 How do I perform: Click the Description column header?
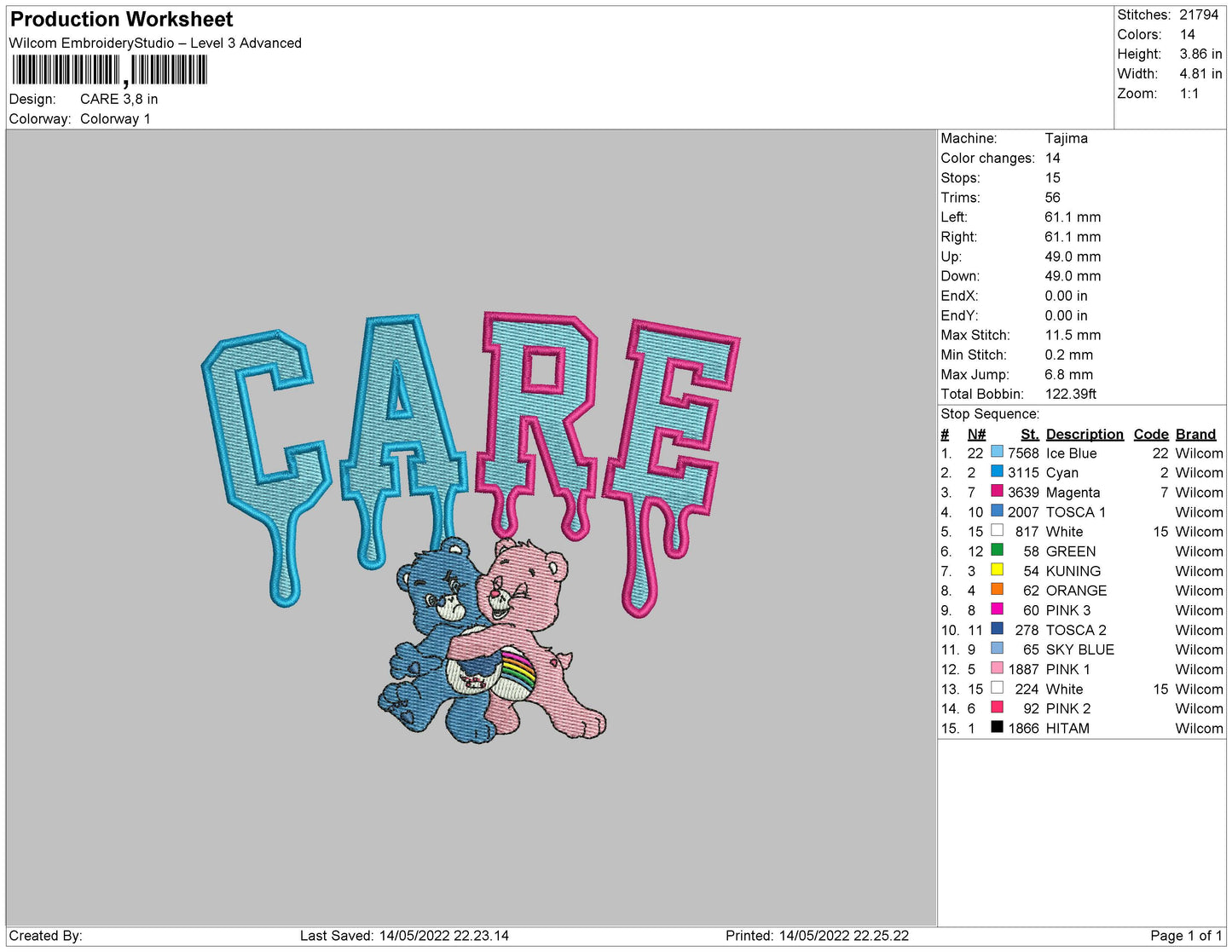1084,434
